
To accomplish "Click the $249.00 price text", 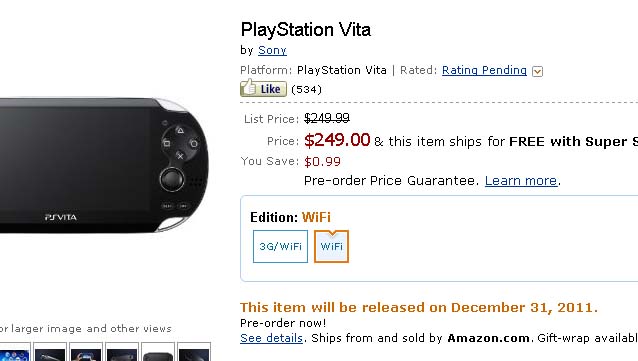I will [337, 140].
